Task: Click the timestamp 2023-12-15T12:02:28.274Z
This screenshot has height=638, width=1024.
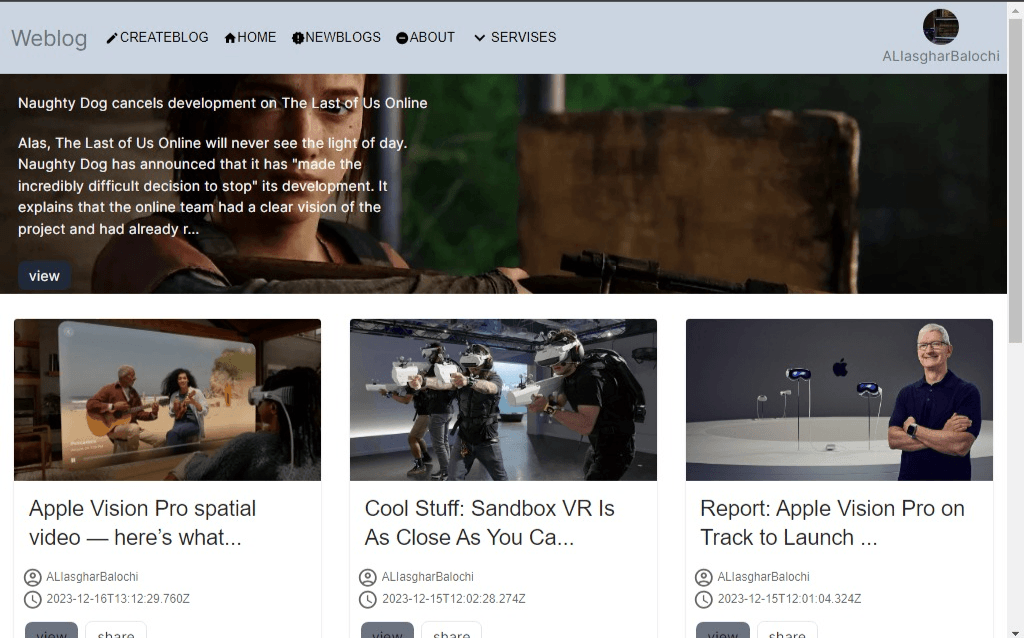Action: click(x=454, y=599)
